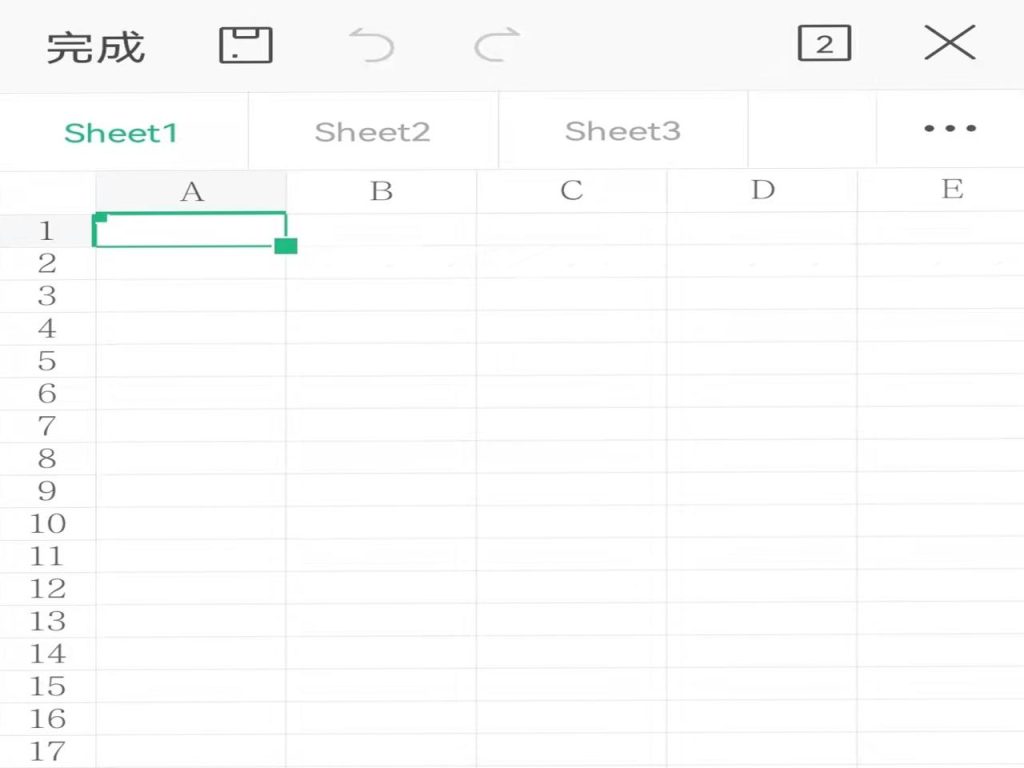Image resolution: width=1024 pixels, height=768 pixels.
Task: Close the spreadsheet with the X icon
Action: click(949, 44)
